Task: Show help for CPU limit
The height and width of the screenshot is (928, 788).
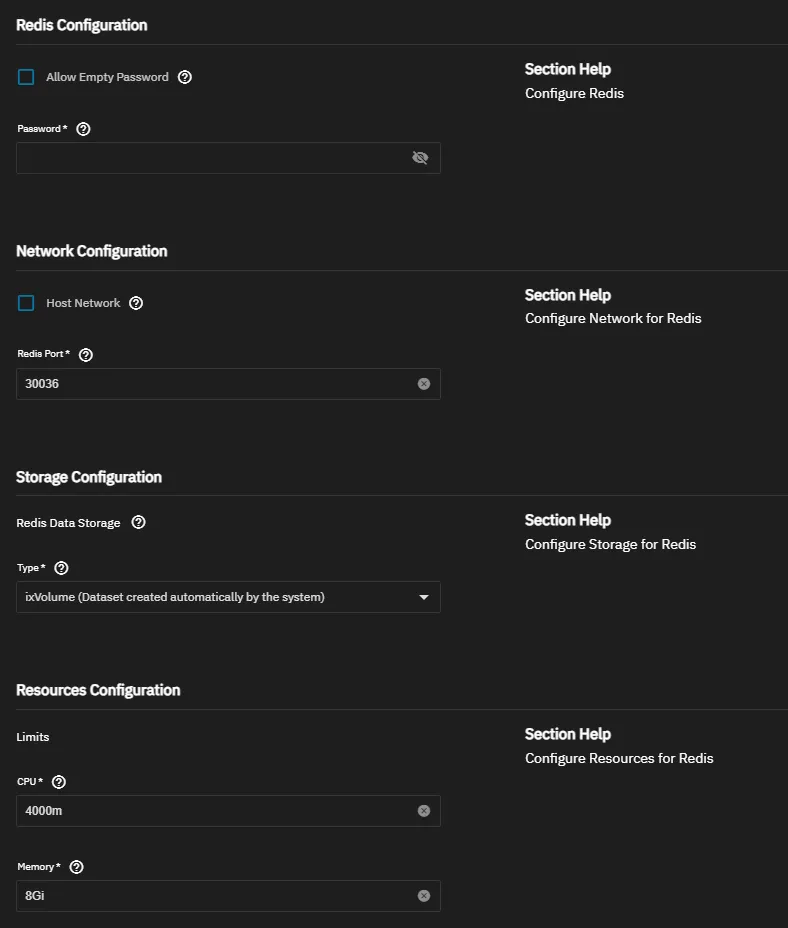Action: [x=59, y=782]
